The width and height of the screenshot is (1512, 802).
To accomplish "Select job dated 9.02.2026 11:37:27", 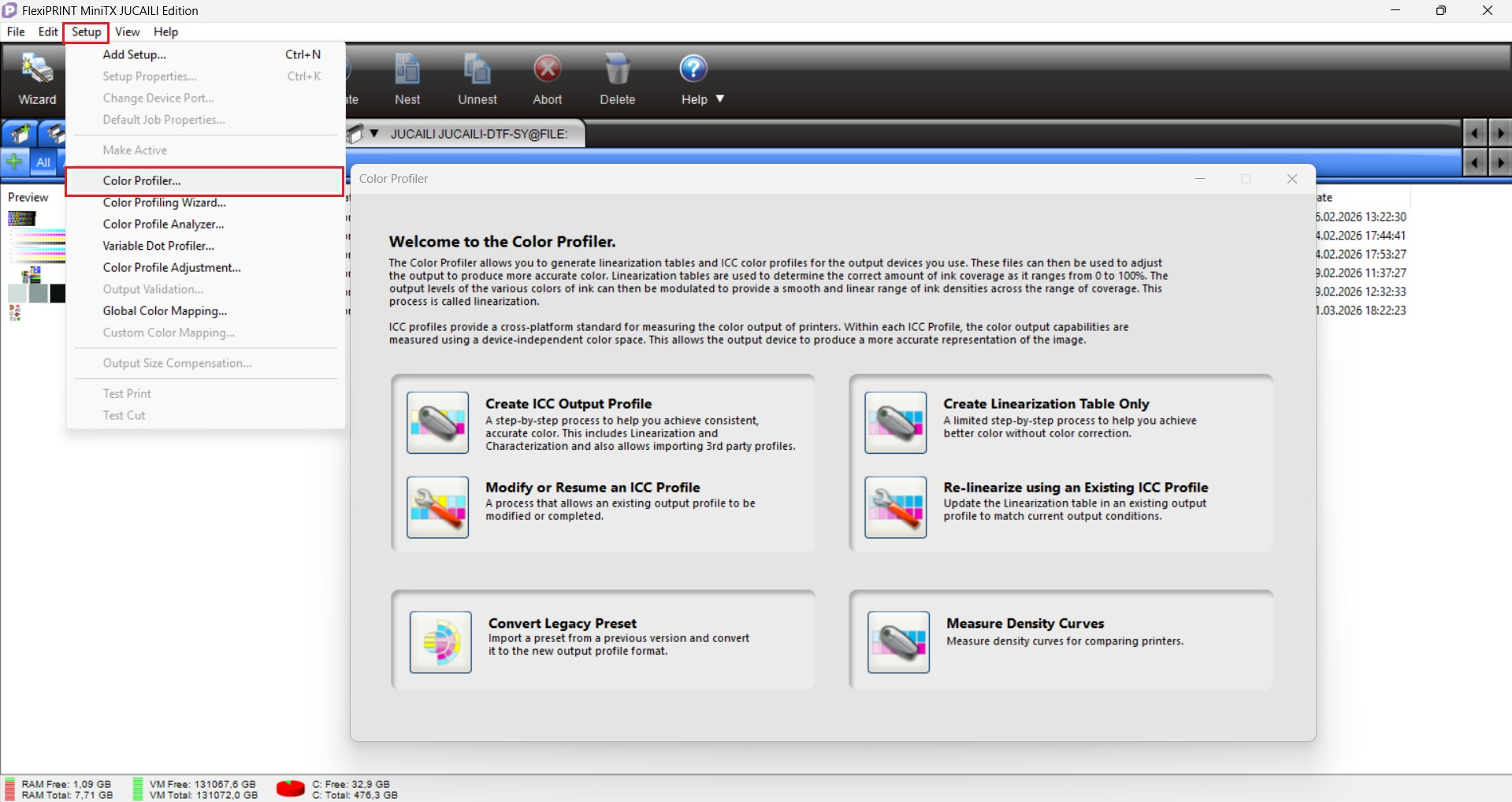I will 1361,273.
